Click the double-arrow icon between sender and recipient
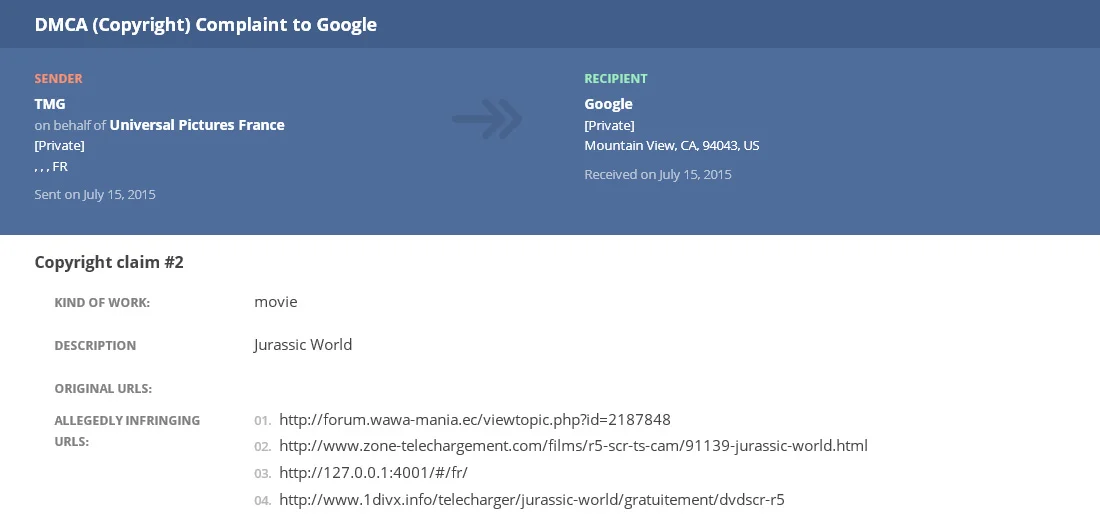 tap(487, 119)
